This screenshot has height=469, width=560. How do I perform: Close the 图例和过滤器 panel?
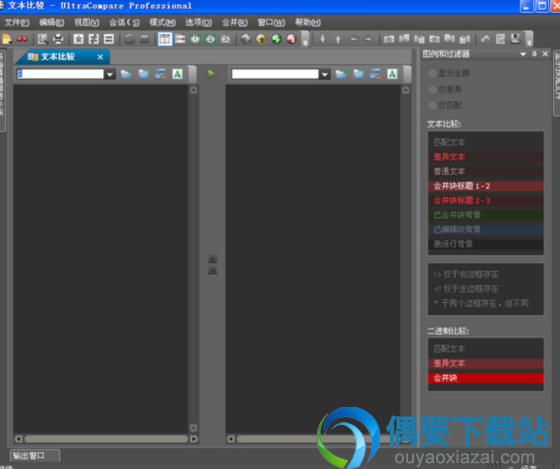pyautogui.click(x=545, y=54)
